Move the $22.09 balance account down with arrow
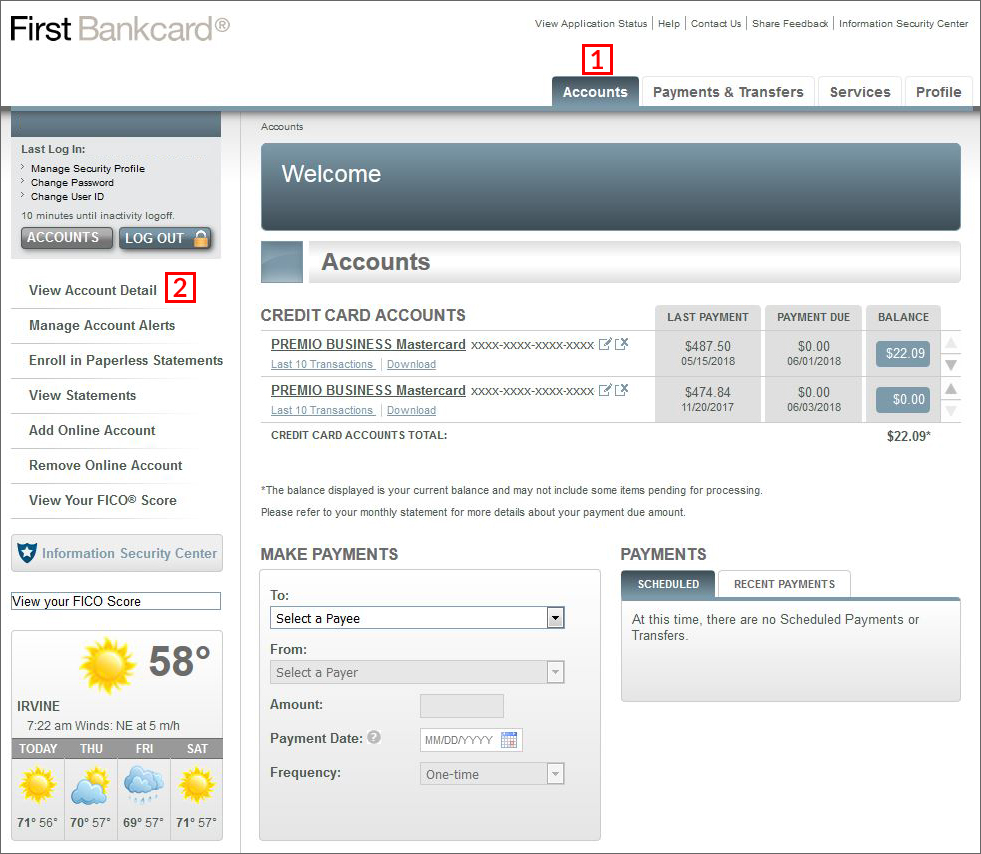Viewport: 981px width, 854px height. tap(951, 365)
